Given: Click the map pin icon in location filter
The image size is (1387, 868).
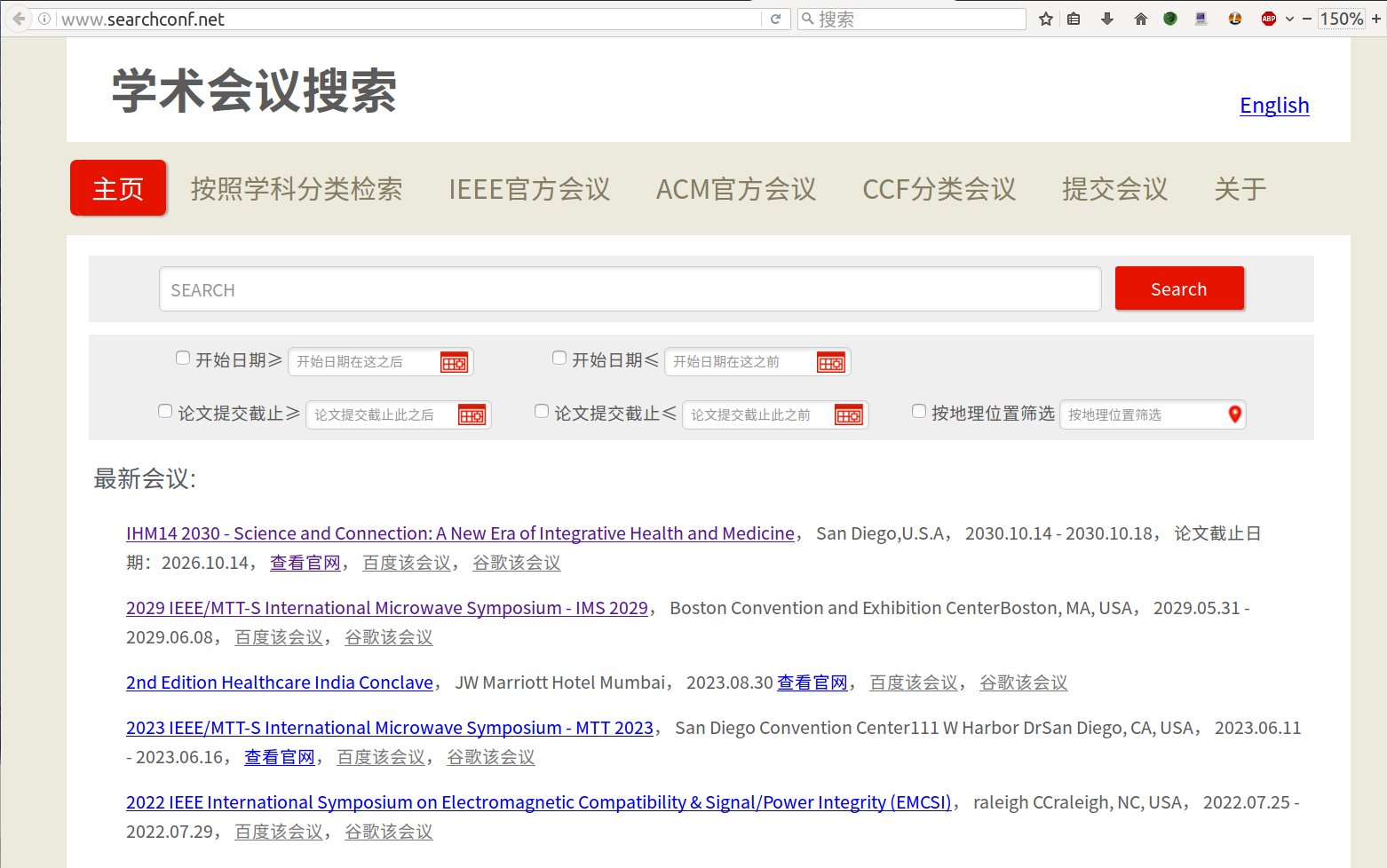Looking at the screenshot, I should (x=1234, y=414).
